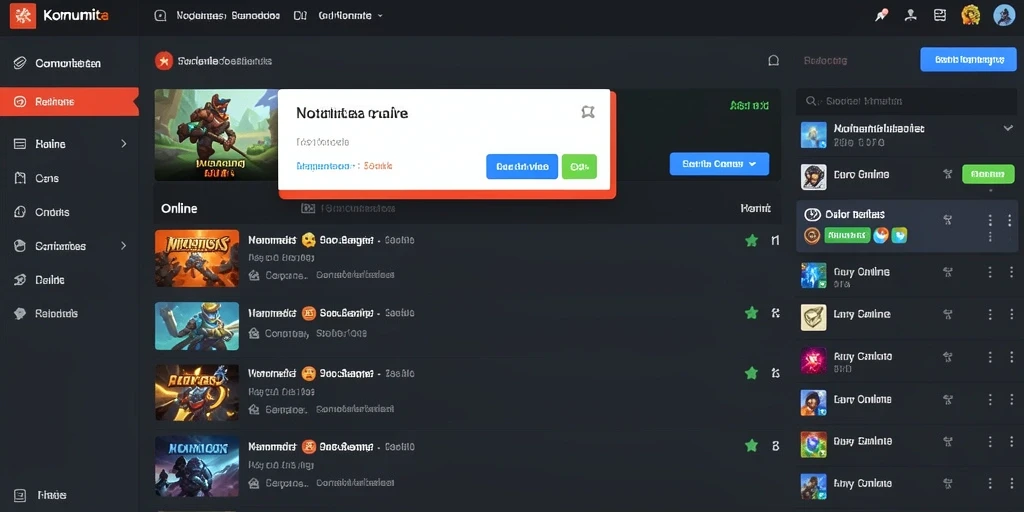Collapse the chevron on the first right-panel entry
The image size is (1024, 512).
1008,129
